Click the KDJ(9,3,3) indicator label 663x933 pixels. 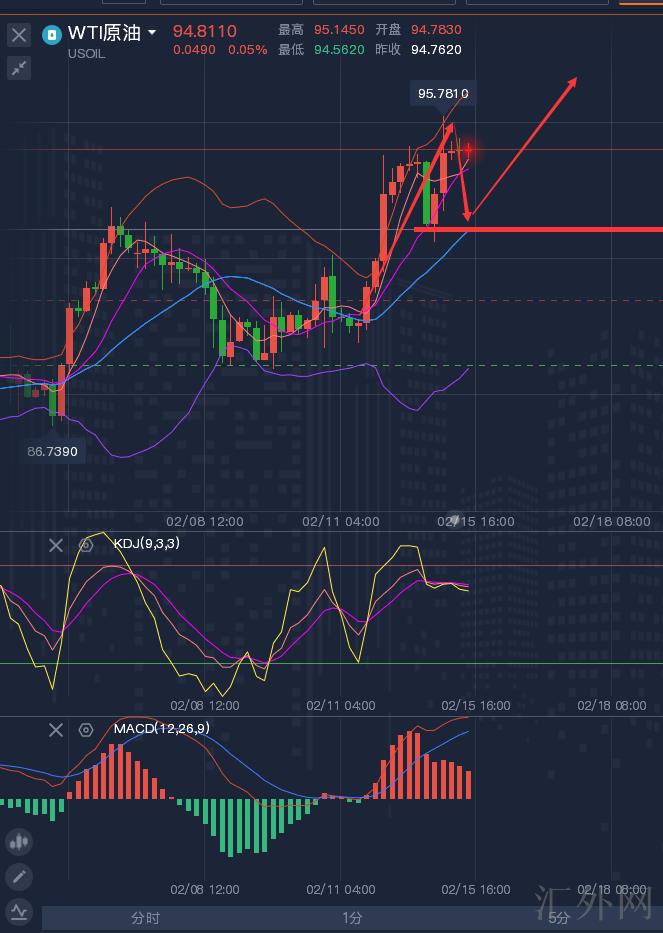coord(146,543)
